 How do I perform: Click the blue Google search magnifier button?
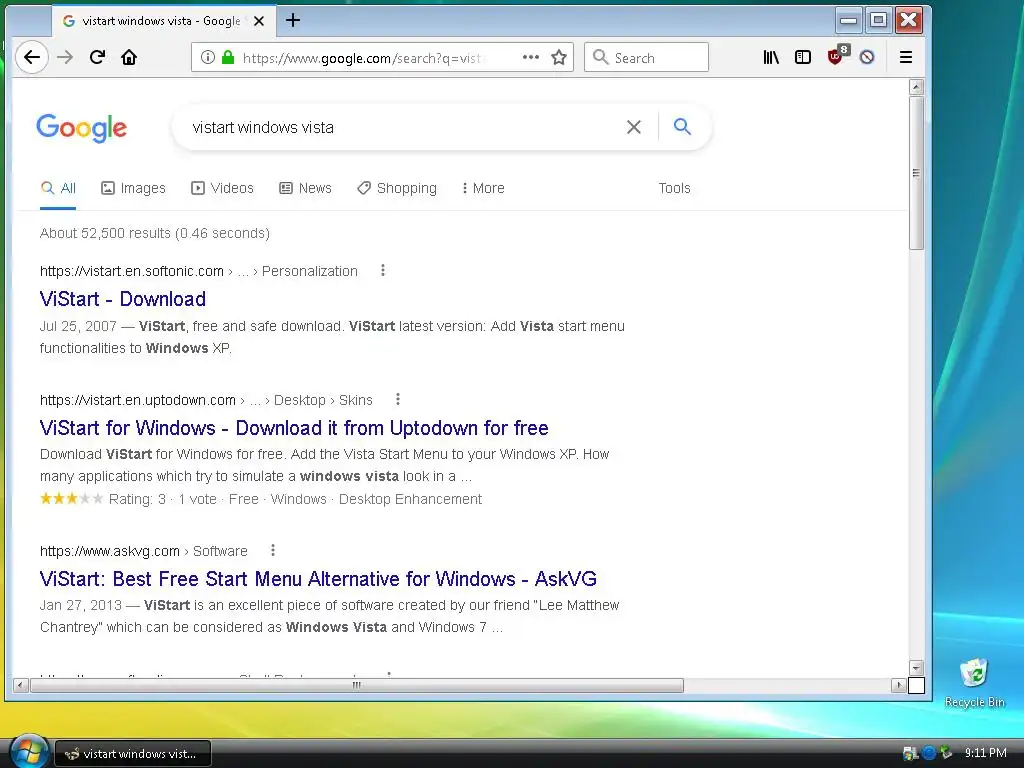click(x=682, y=127)
